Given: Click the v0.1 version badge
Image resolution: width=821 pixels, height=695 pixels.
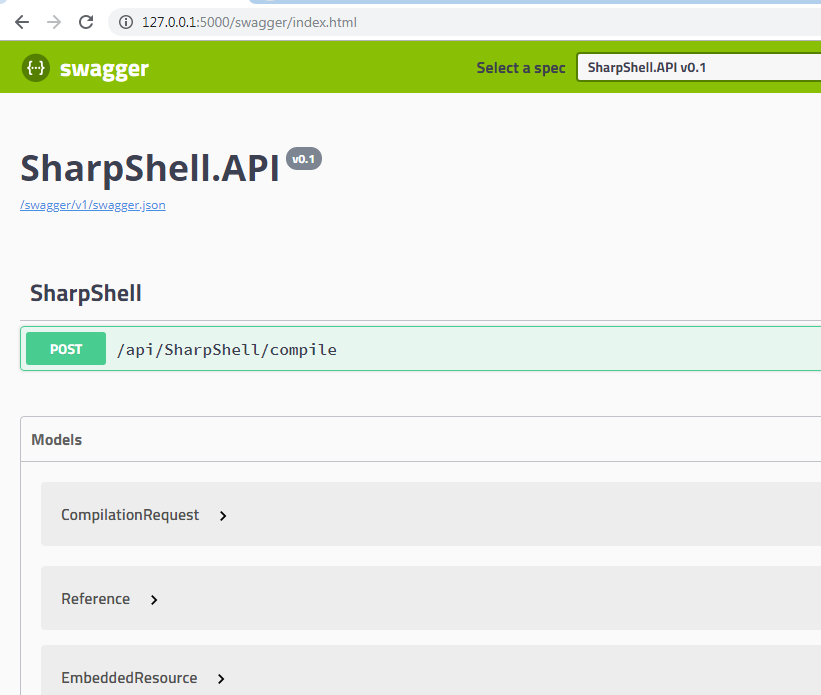Looking at the screenshot, I should 304,159.
